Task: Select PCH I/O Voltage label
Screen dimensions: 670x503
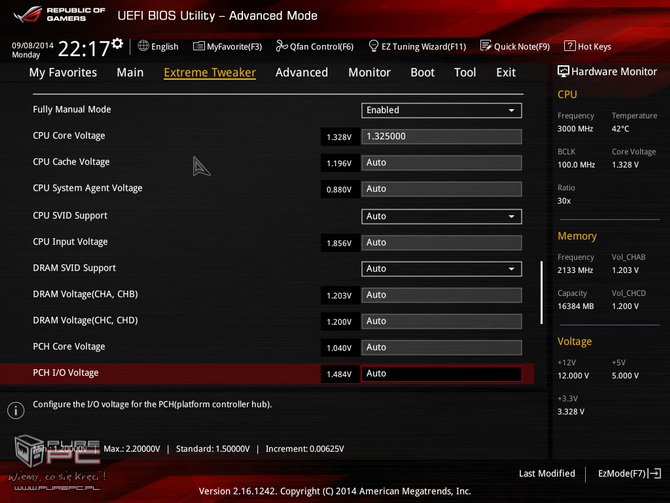Action: [x=65, y=373]
